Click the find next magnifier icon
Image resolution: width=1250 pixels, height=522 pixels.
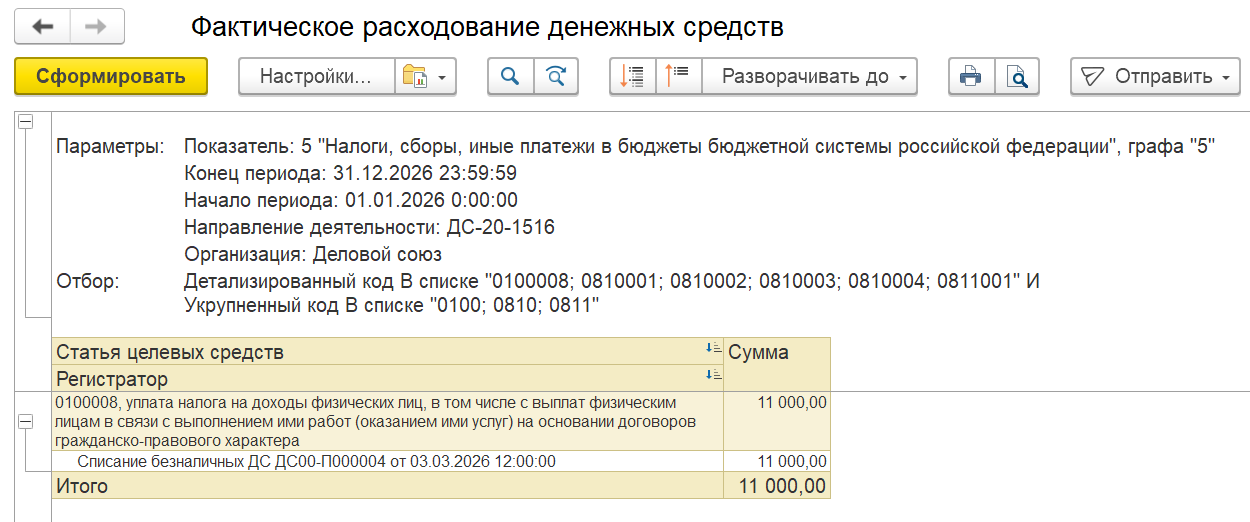coord(556,76)
